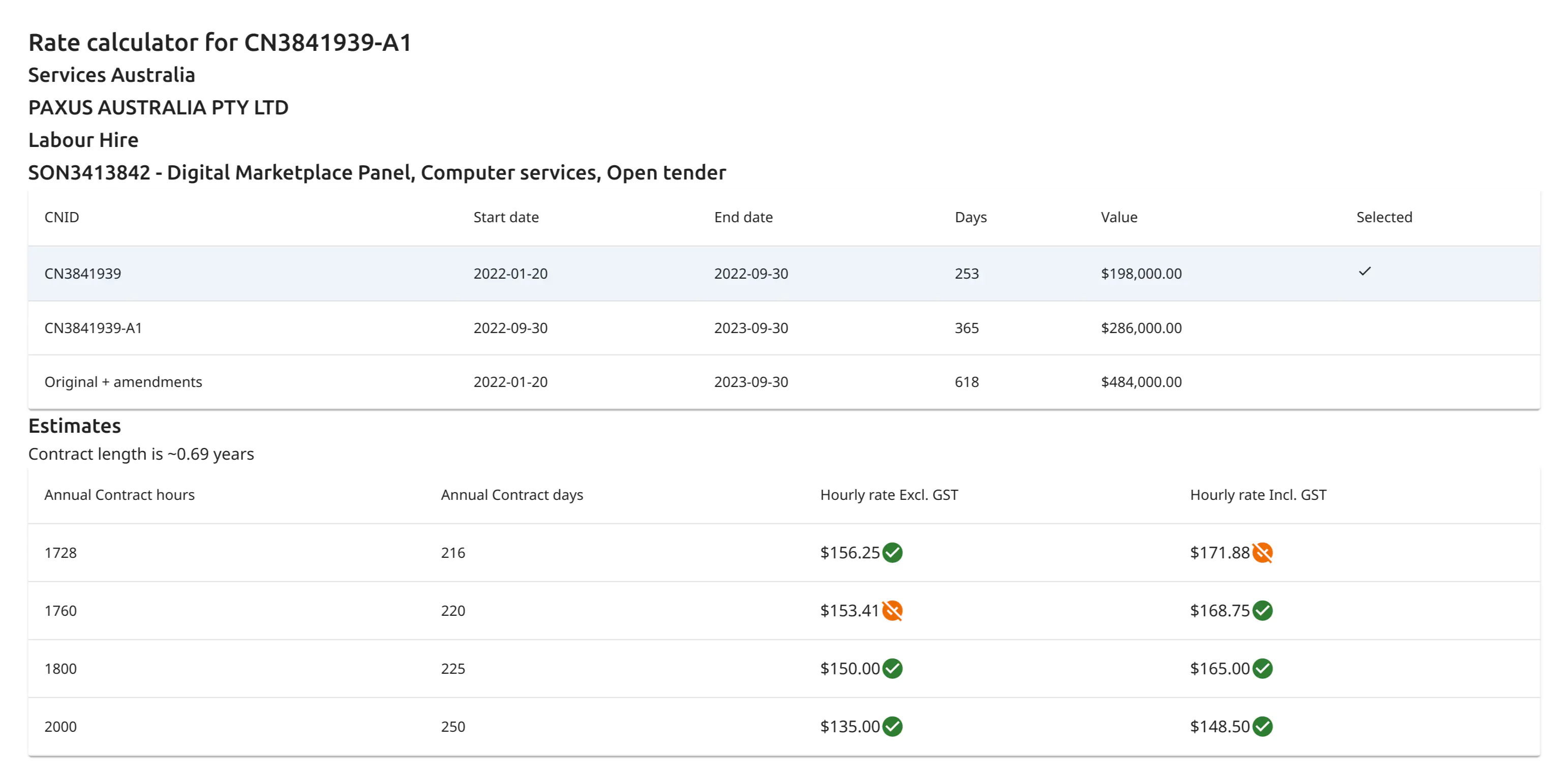Click the Hourly rate Excl. GST header
1568x776 pixels.
889,495
